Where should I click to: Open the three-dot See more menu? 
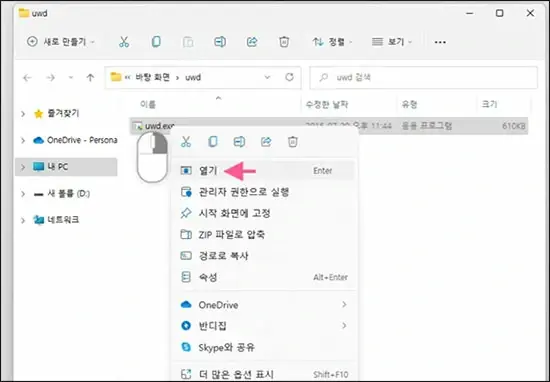pyautogui.click(x=440, y=42)
